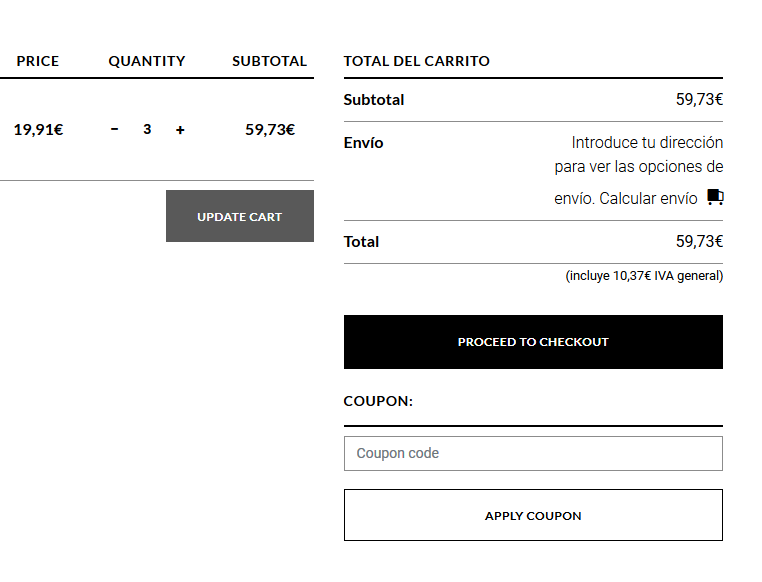Screen dimensions: 762x582
Task: Focus the Coupon code input field
Action: coord(533,453)
